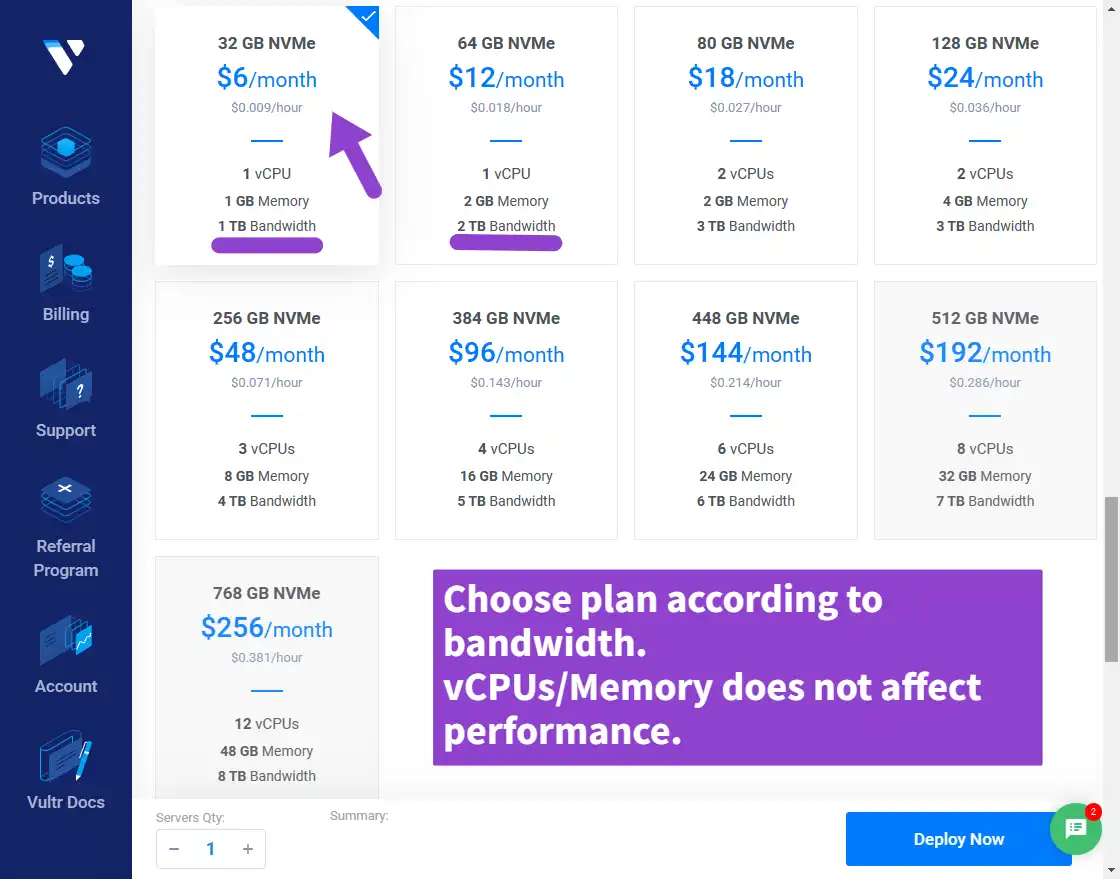Choose the 256 GB NVMe $48/month plan
1120x879 pixels.
[x=266, y=411]
